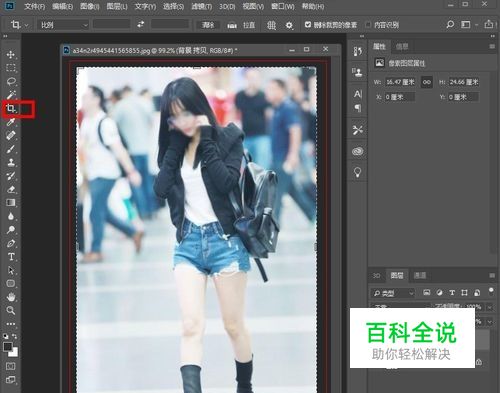Open the collapsed Character panel icon
Image resolution: width=500 pixels, height=393 pixels.
click(358, 94)
